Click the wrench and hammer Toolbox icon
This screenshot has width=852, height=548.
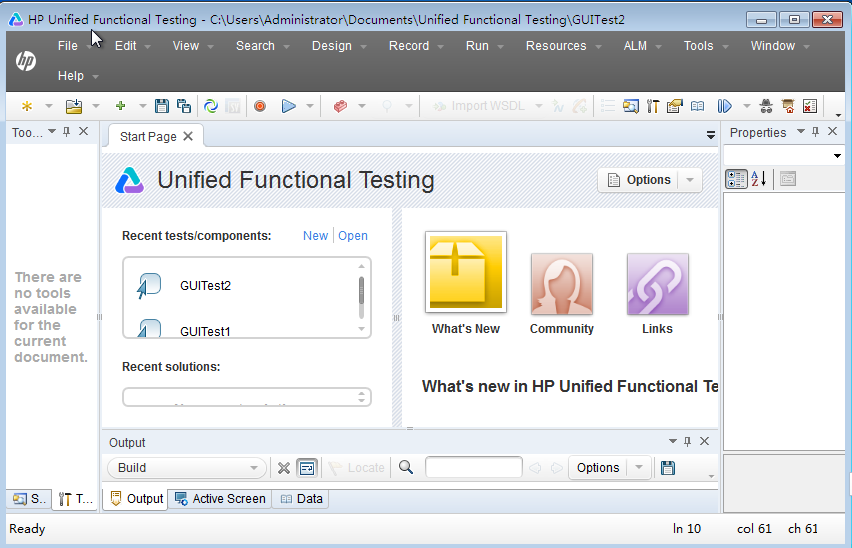tap(653, 106)
